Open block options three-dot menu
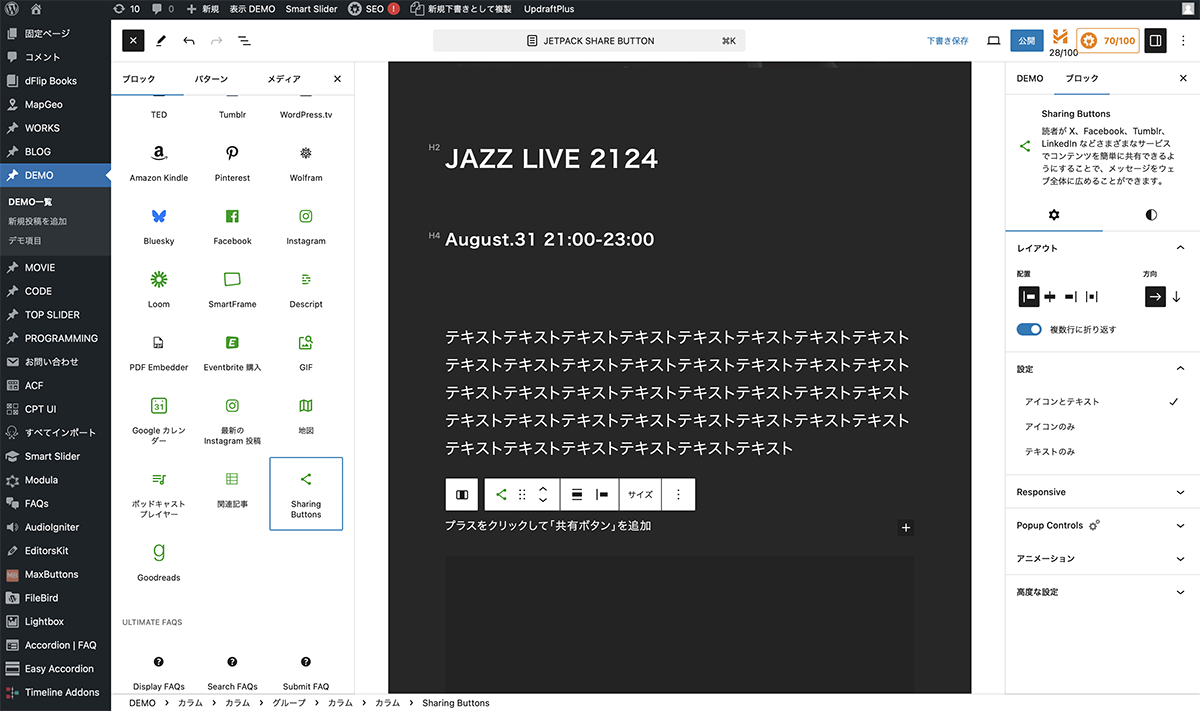 tap(678, 494)
